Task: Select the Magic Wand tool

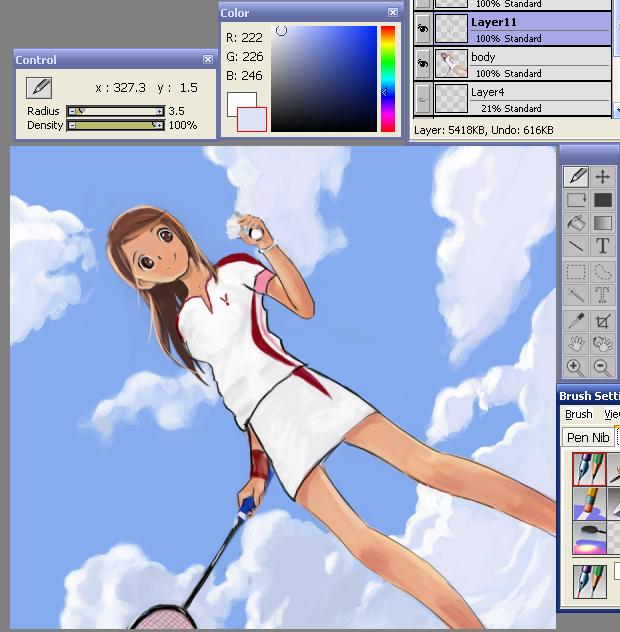Action: pyautogui.click(x=576, y=295)
